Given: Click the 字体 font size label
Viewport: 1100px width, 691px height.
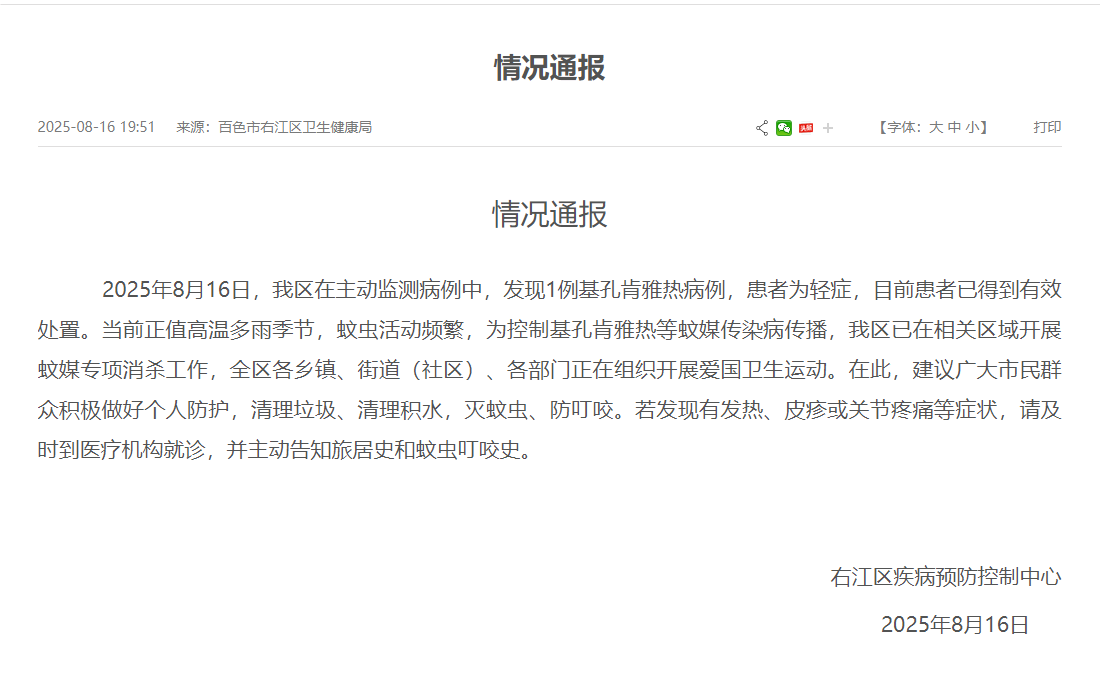Looking at the screenshot, I should pyautogui.click(x=901, y=128).
